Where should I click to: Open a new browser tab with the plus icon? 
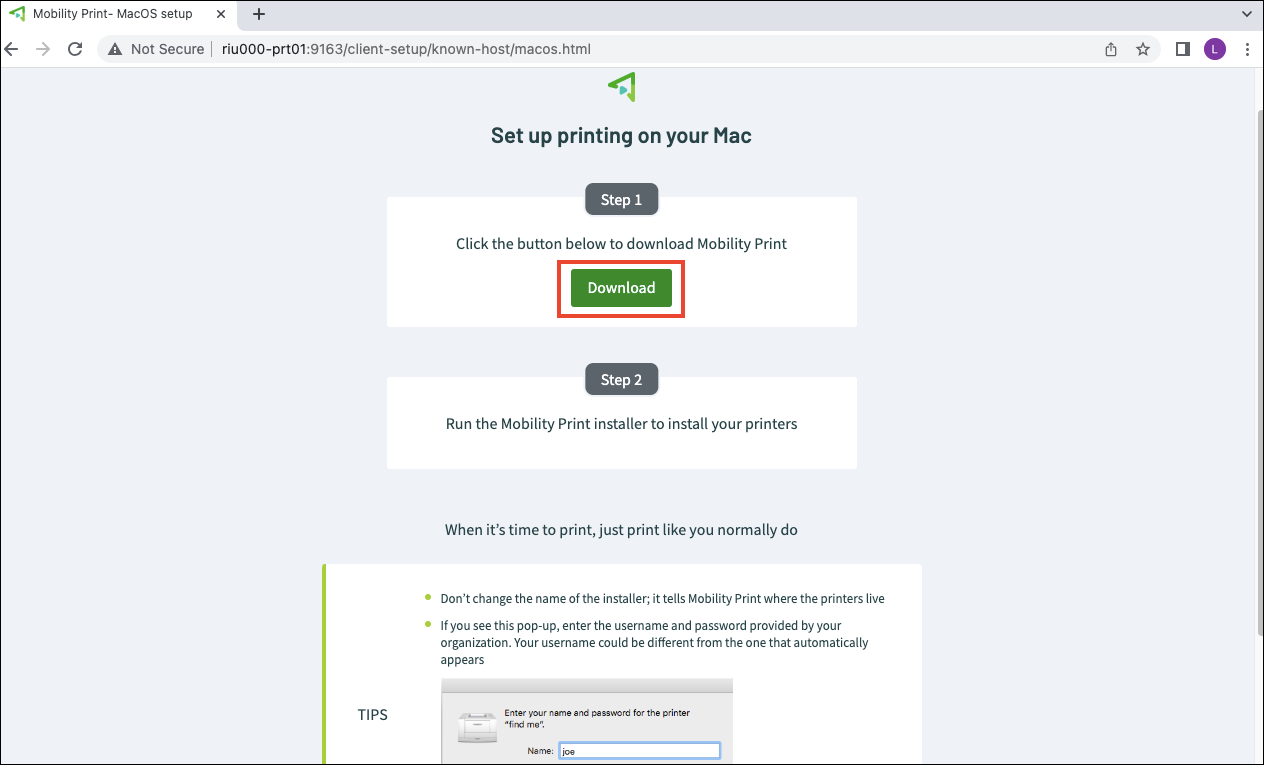259,14
